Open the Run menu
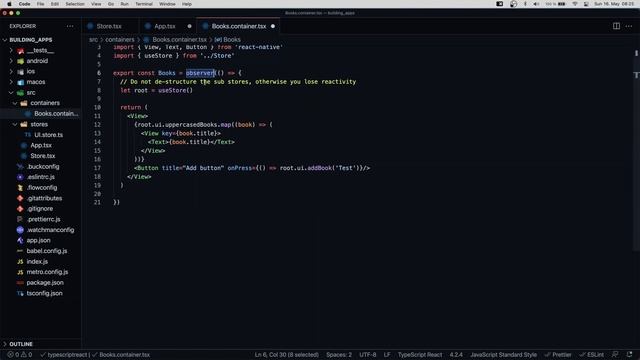Image resolution: width=640 pixels, height=360 pixels. 124,4
